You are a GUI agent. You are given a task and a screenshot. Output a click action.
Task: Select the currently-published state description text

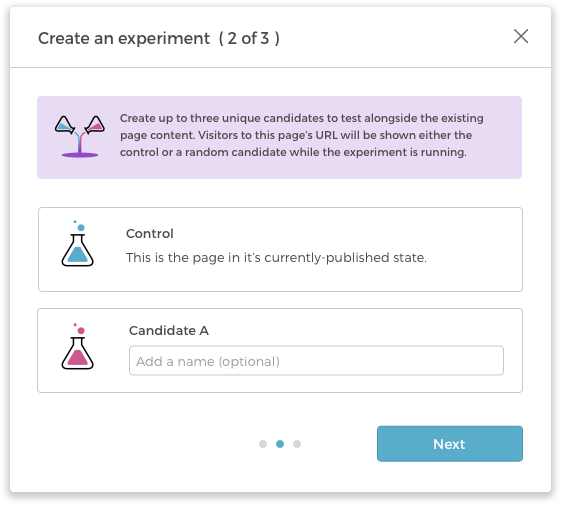click(x=276, y=257)
